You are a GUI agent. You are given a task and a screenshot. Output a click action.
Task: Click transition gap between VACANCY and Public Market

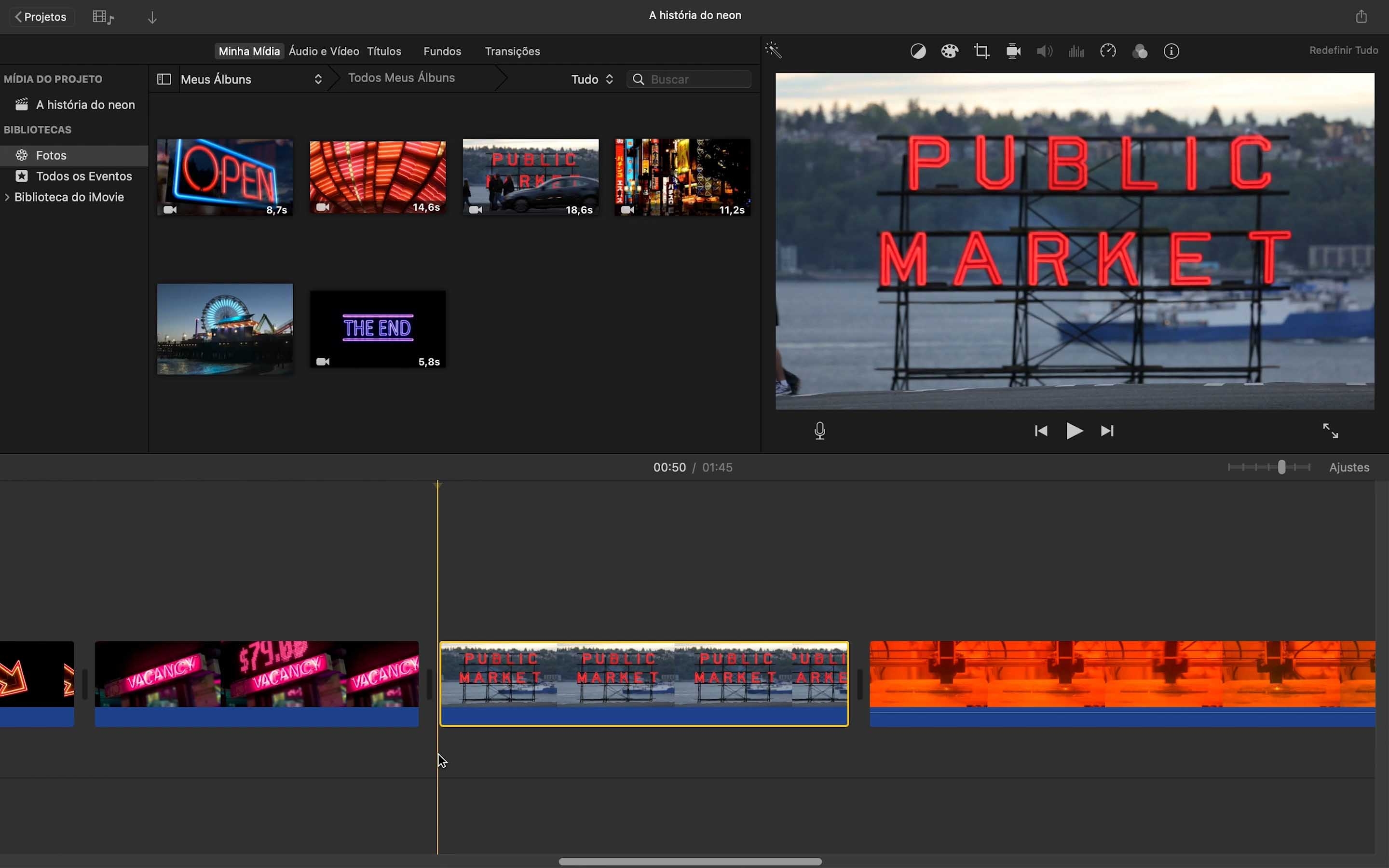pos(429,684)
